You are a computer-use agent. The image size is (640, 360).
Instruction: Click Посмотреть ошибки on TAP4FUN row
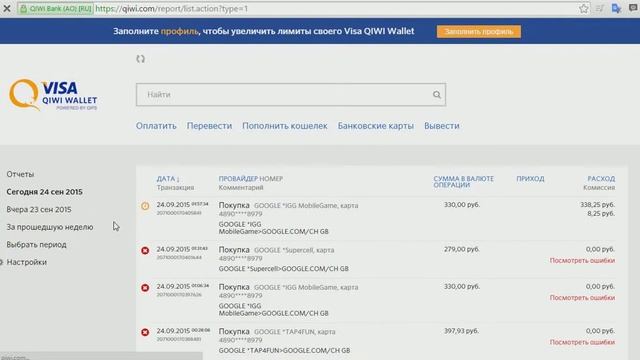[582, 342]
